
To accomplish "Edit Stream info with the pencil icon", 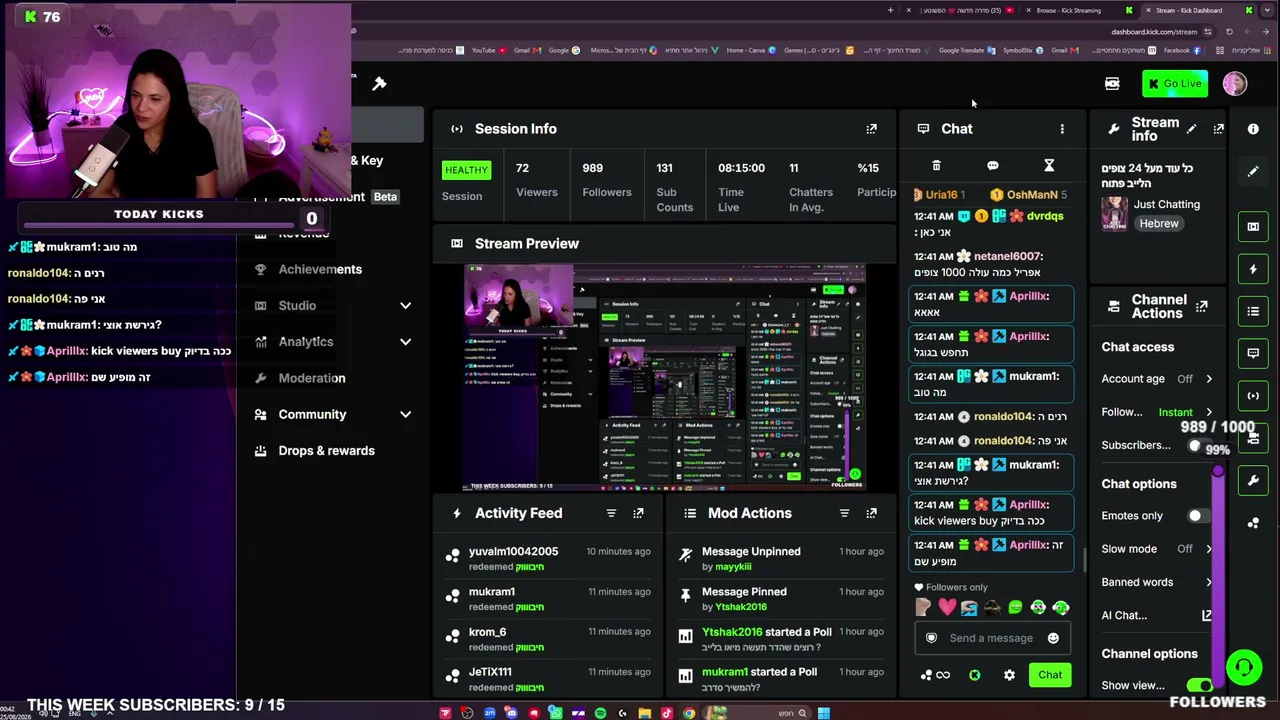I will 1191,129.
